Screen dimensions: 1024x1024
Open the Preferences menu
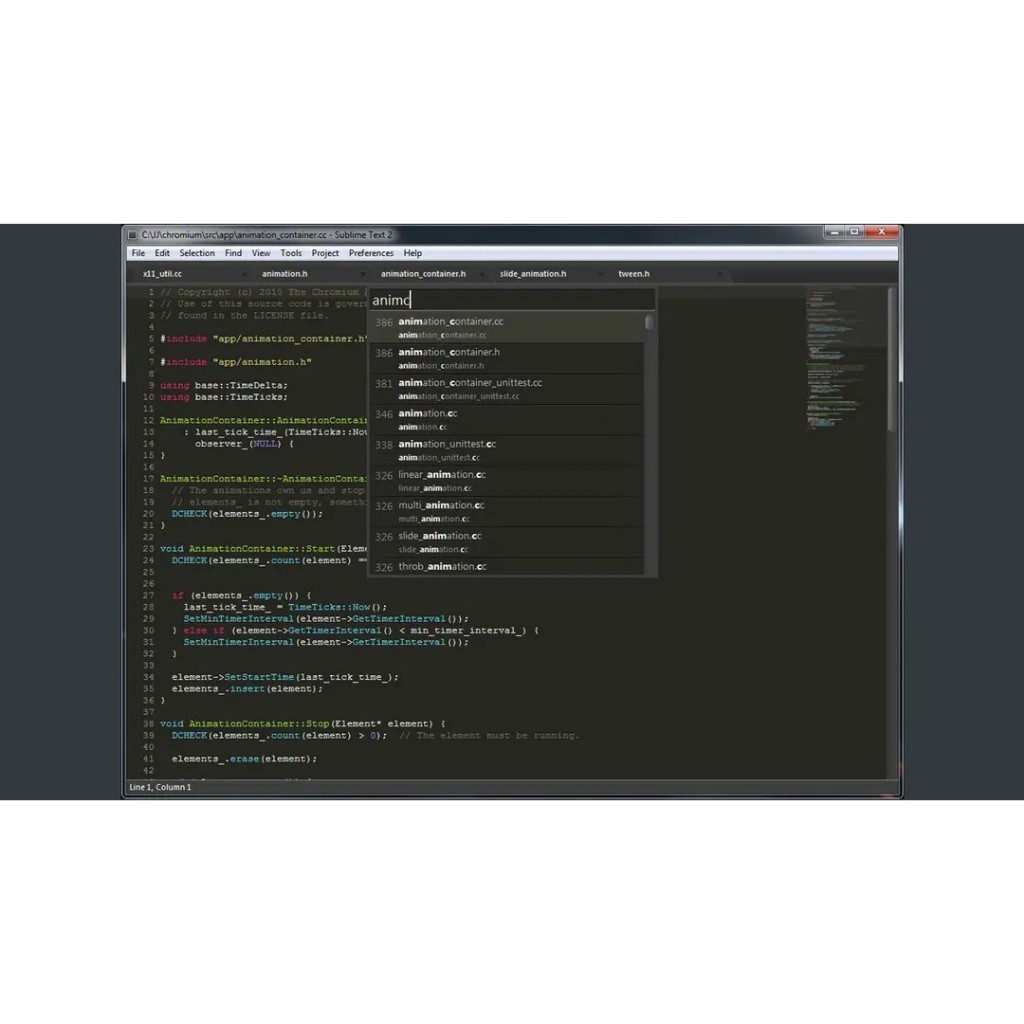pyautogui.click(x=371, y=253)
